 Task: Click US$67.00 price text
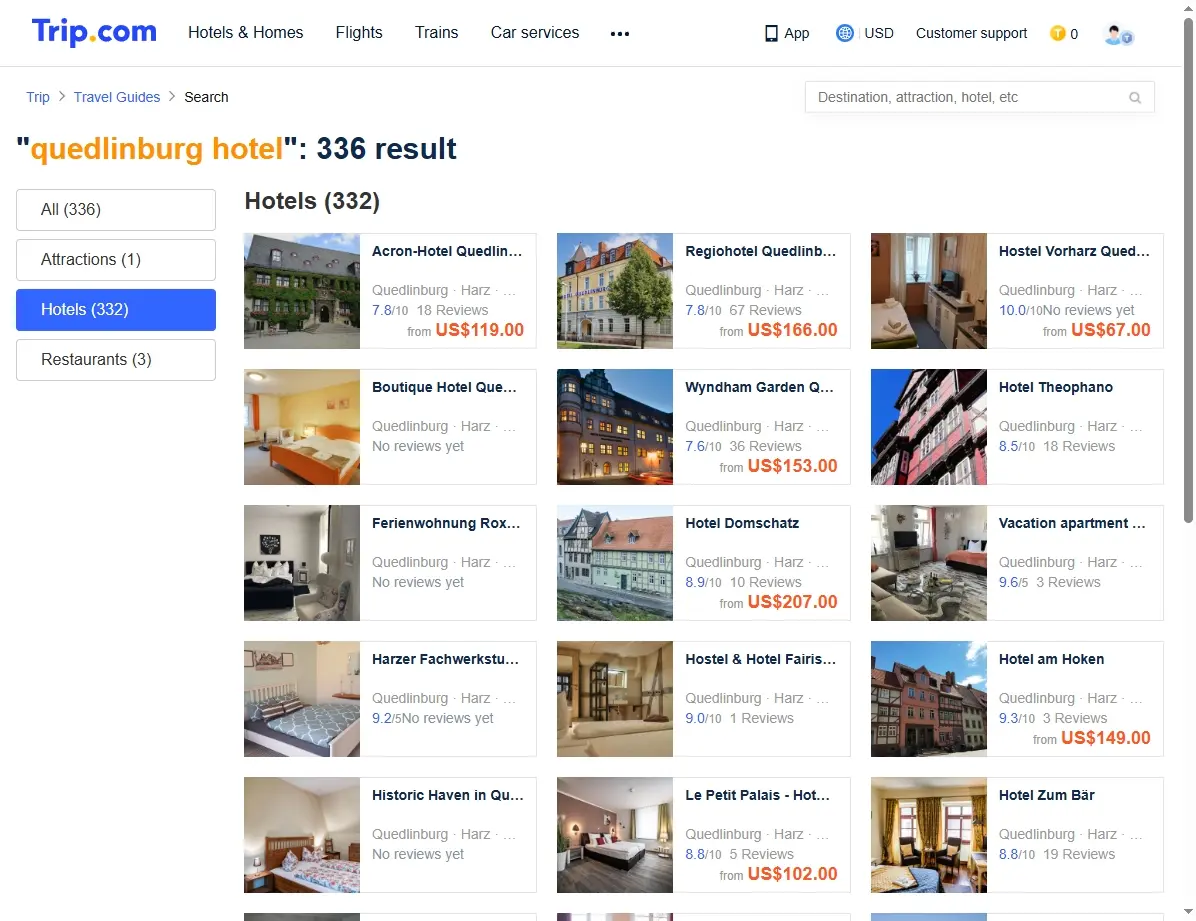point(1111,330)
